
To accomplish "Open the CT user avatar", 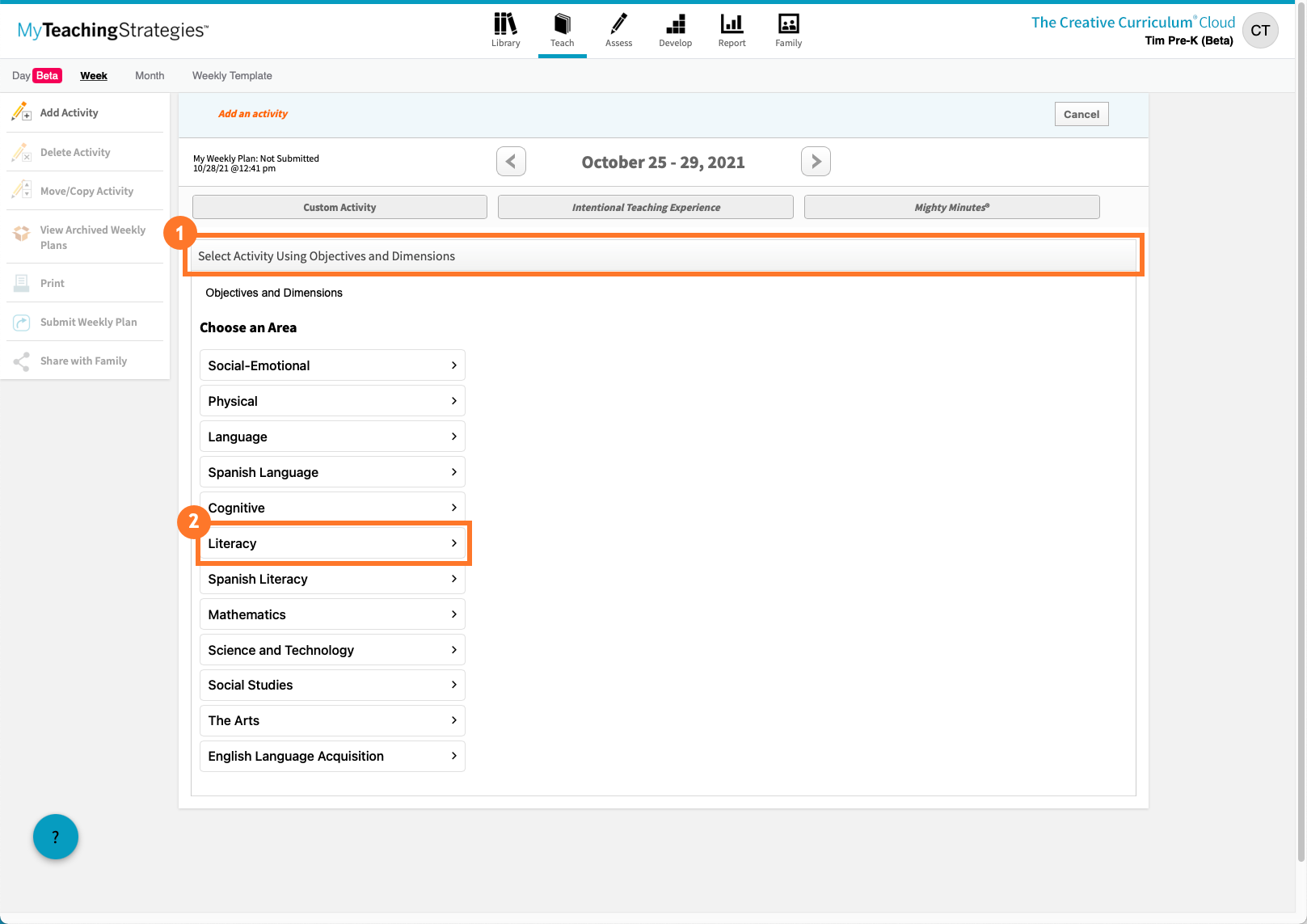I will [1259, 31].
